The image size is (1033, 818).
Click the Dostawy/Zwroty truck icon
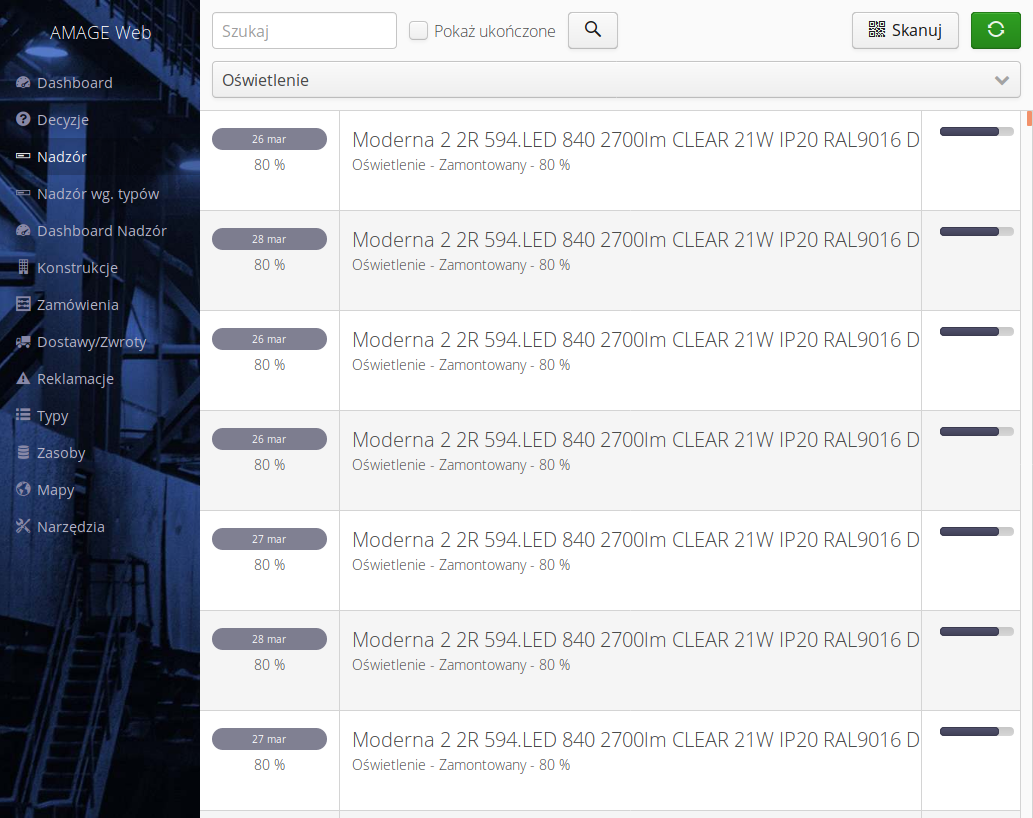click(x=23, y=342)
